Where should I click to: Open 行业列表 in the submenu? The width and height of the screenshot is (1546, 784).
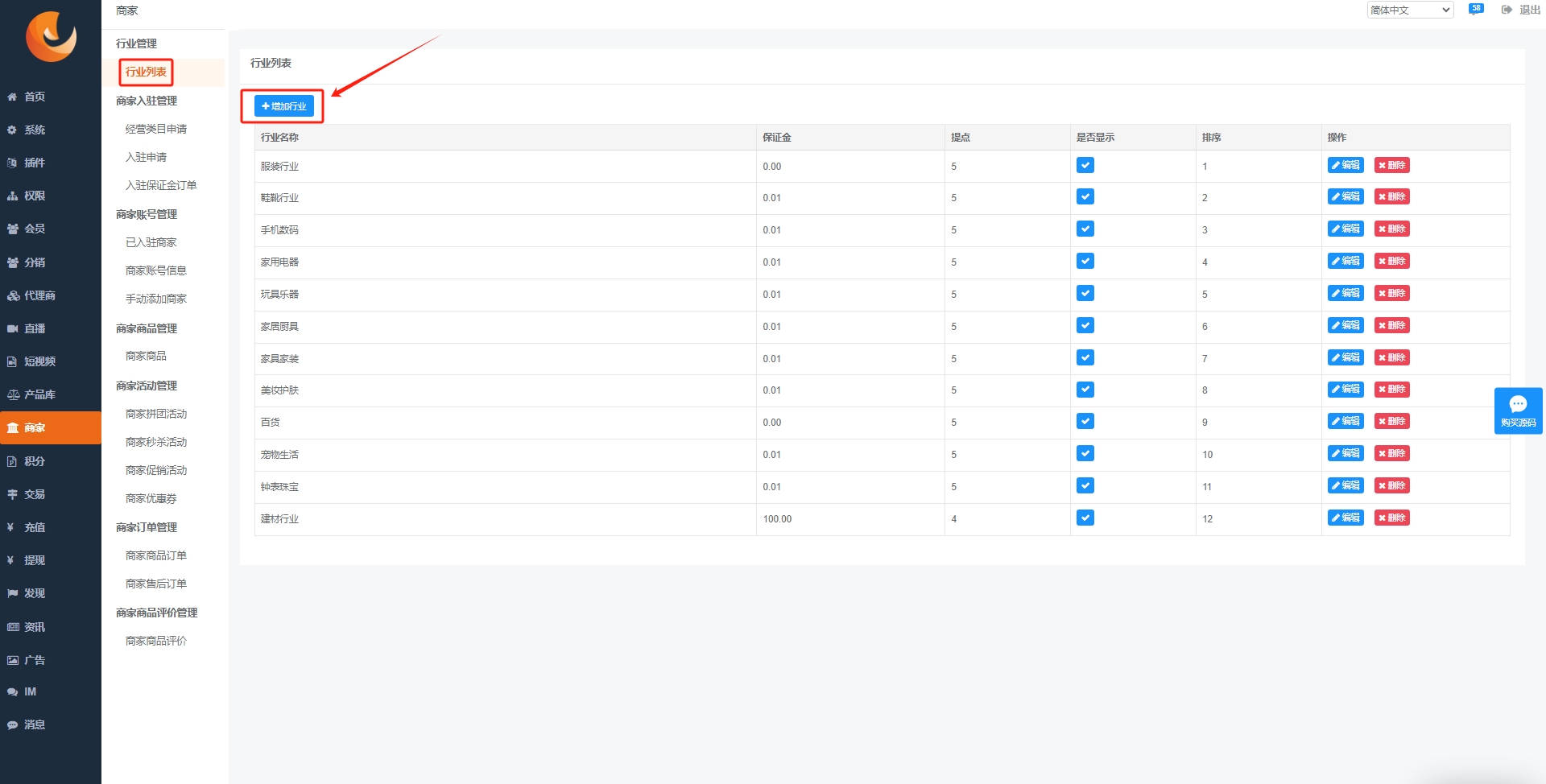click(x=146, y=72)
